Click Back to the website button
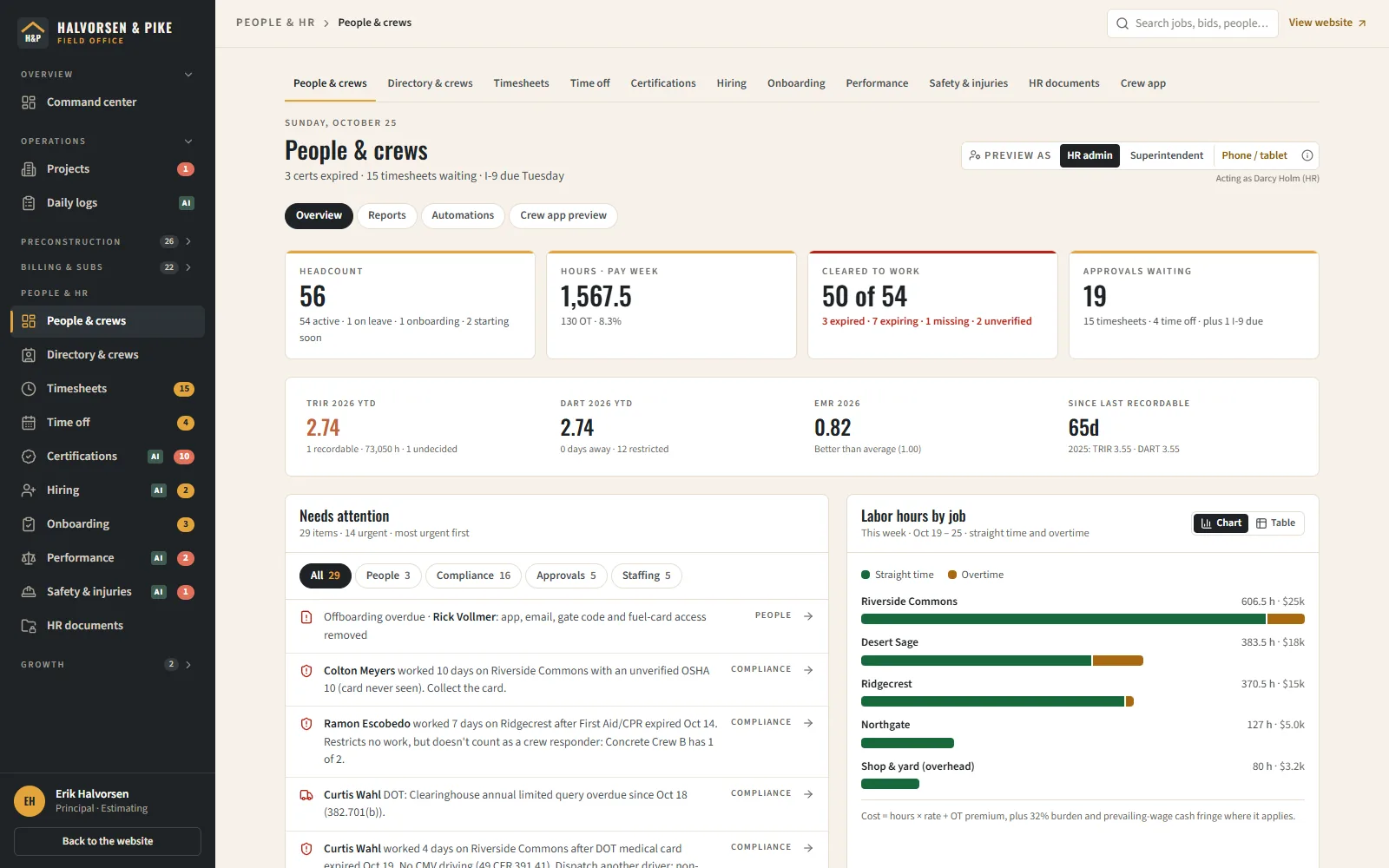This screenshot has height=868, width=1389. (108, 841)
